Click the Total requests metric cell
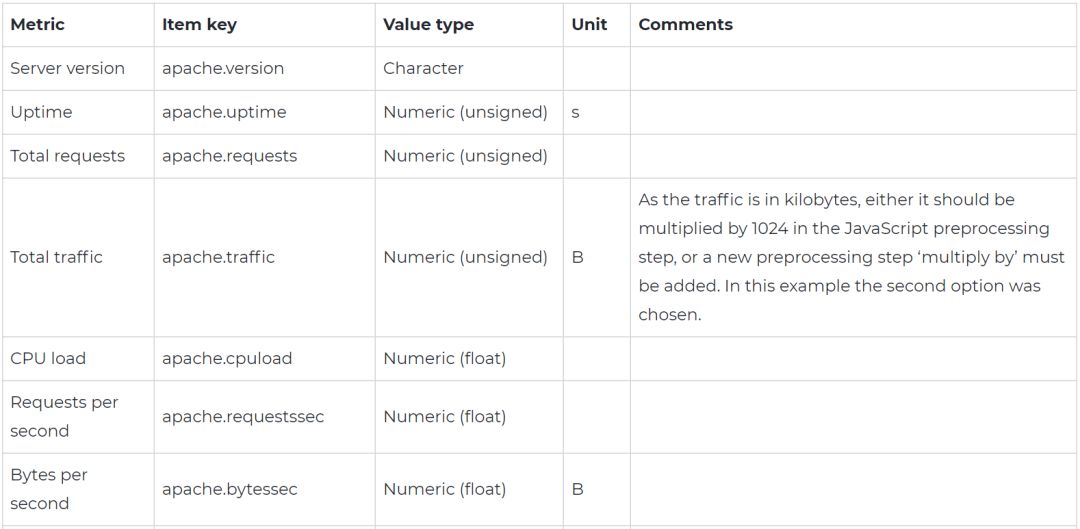This screenshot has height=529, width=1080. tap(67, 156)
